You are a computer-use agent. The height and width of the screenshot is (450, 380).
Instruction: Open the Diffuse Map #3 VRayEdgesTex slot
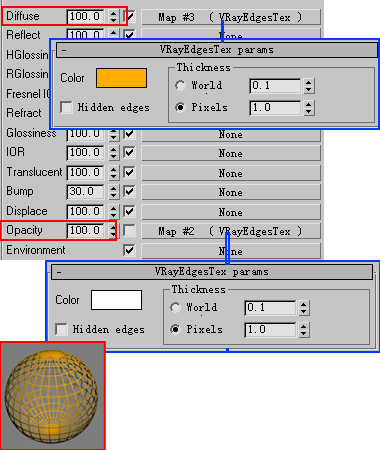point(231,17)
